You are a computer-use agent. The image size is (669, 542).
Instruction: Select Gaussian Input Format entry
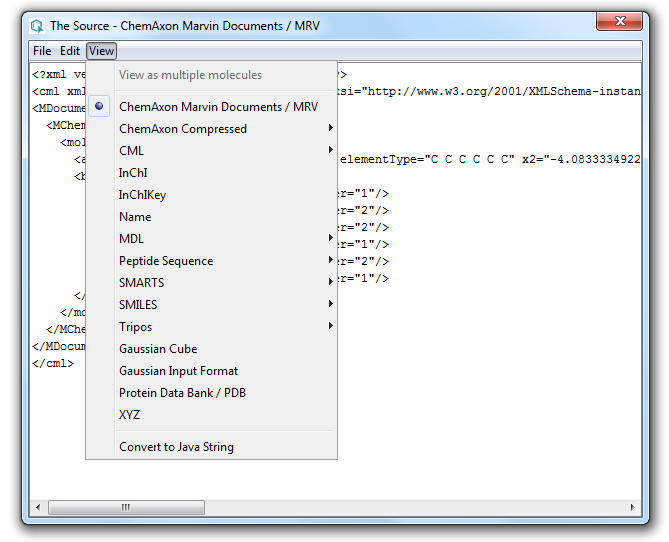pos(178,371)
